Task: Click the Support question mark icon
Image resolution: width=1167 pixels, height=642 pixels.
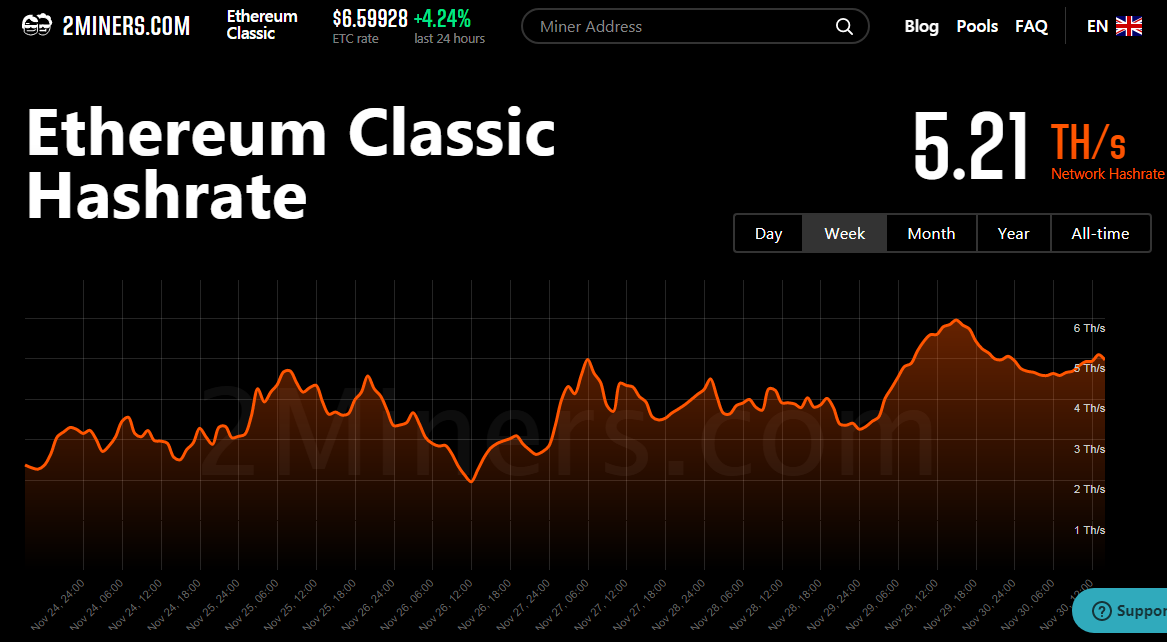Action: (1102, 611)
